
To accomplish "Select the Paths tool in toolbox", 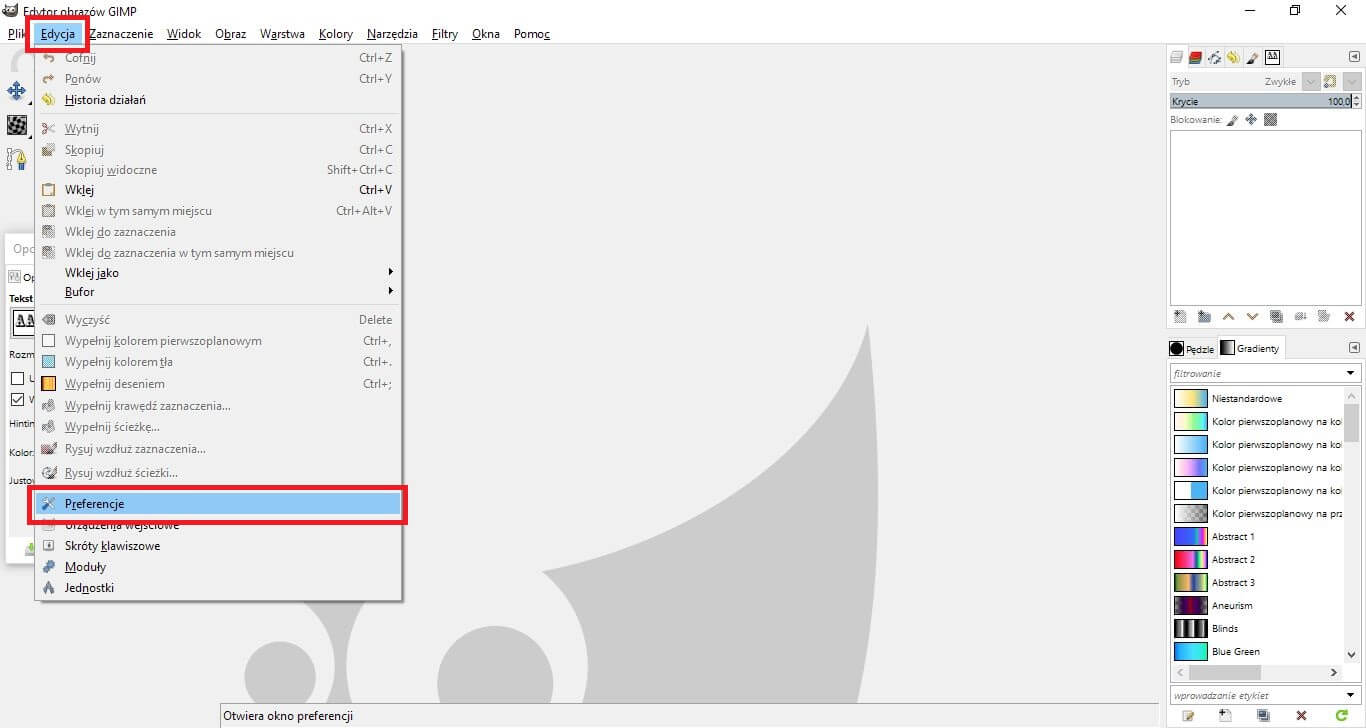I will click(16, 158).
